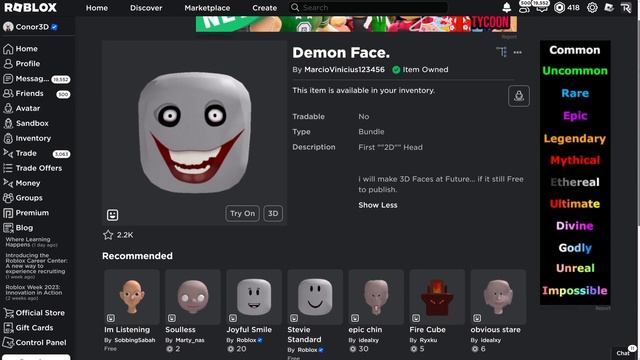Click the Trade count badge in sidebar
Image resolution: width=640 pixels, height=360 pixels.
point(61,154)
